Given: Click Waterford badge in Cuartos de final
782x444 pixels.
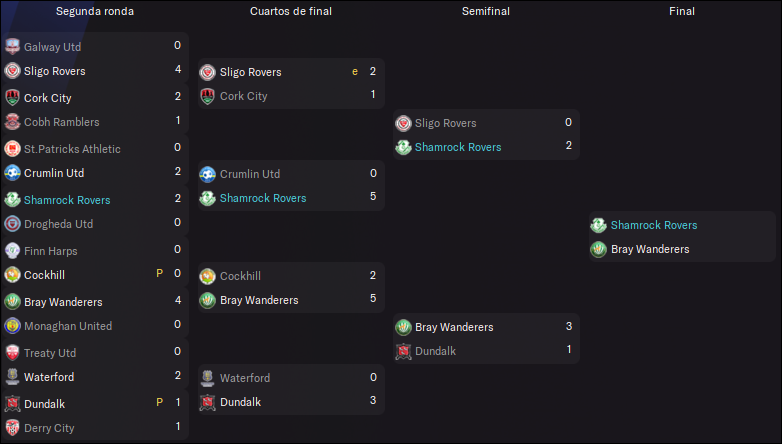Looking at the screenshot, I should (207, 378).
